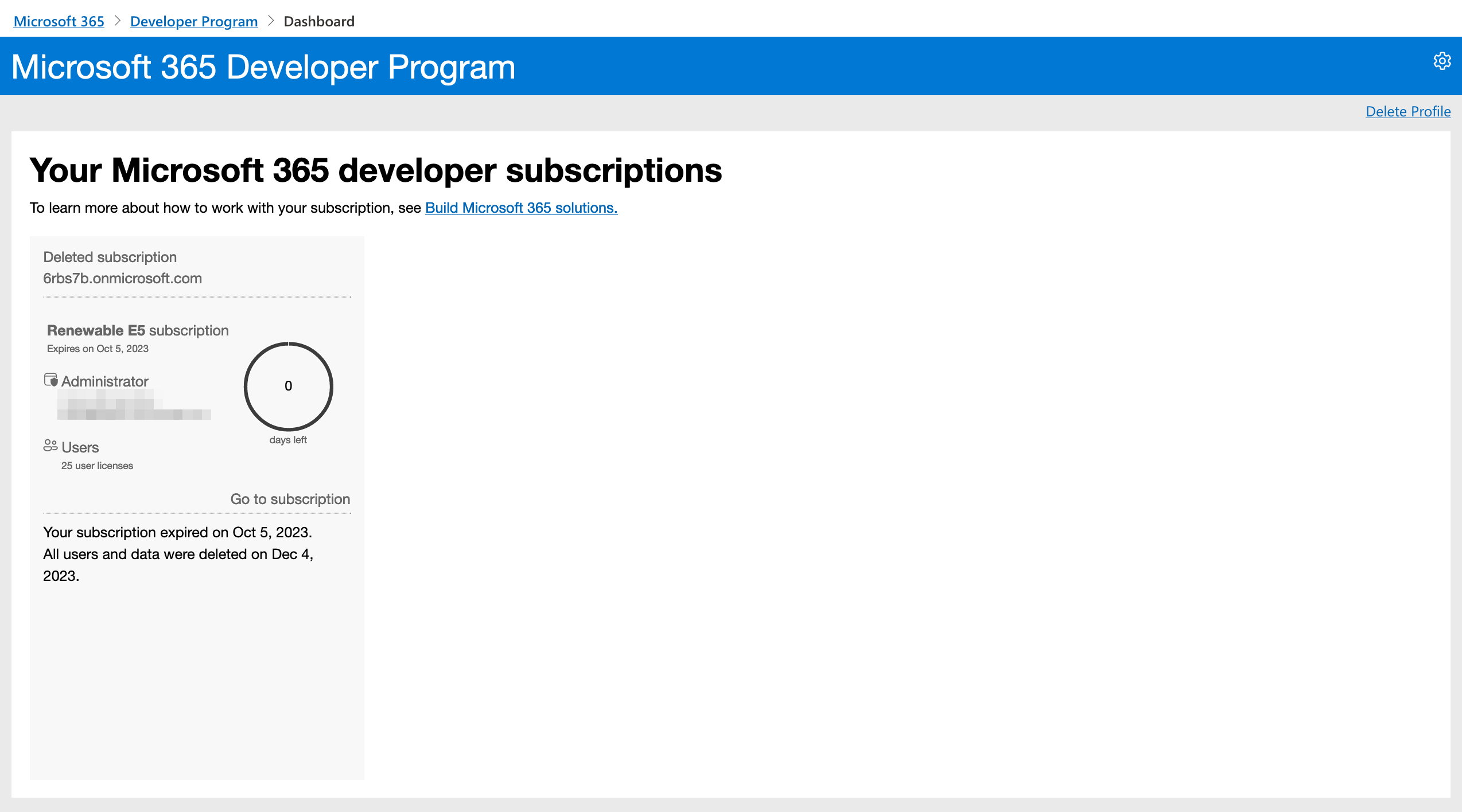Click the Administrator shield icon
Image resolution: width=1462 pixels, height=812 pixels.
pos(51,380)
